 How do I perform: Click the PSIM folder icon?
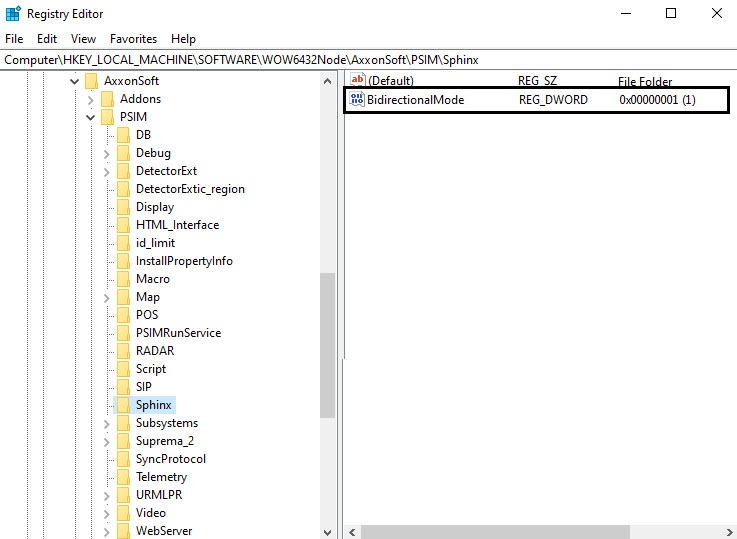click(x=108, y=117)
